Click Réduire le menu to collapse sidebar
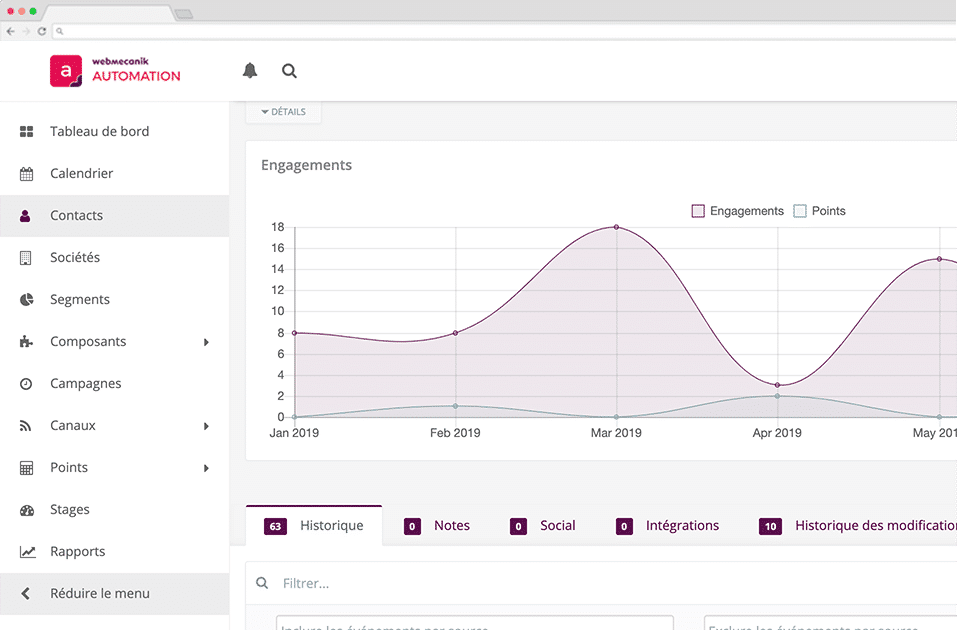This screenshot has width=957, height=630. click(x=100, y=594)
